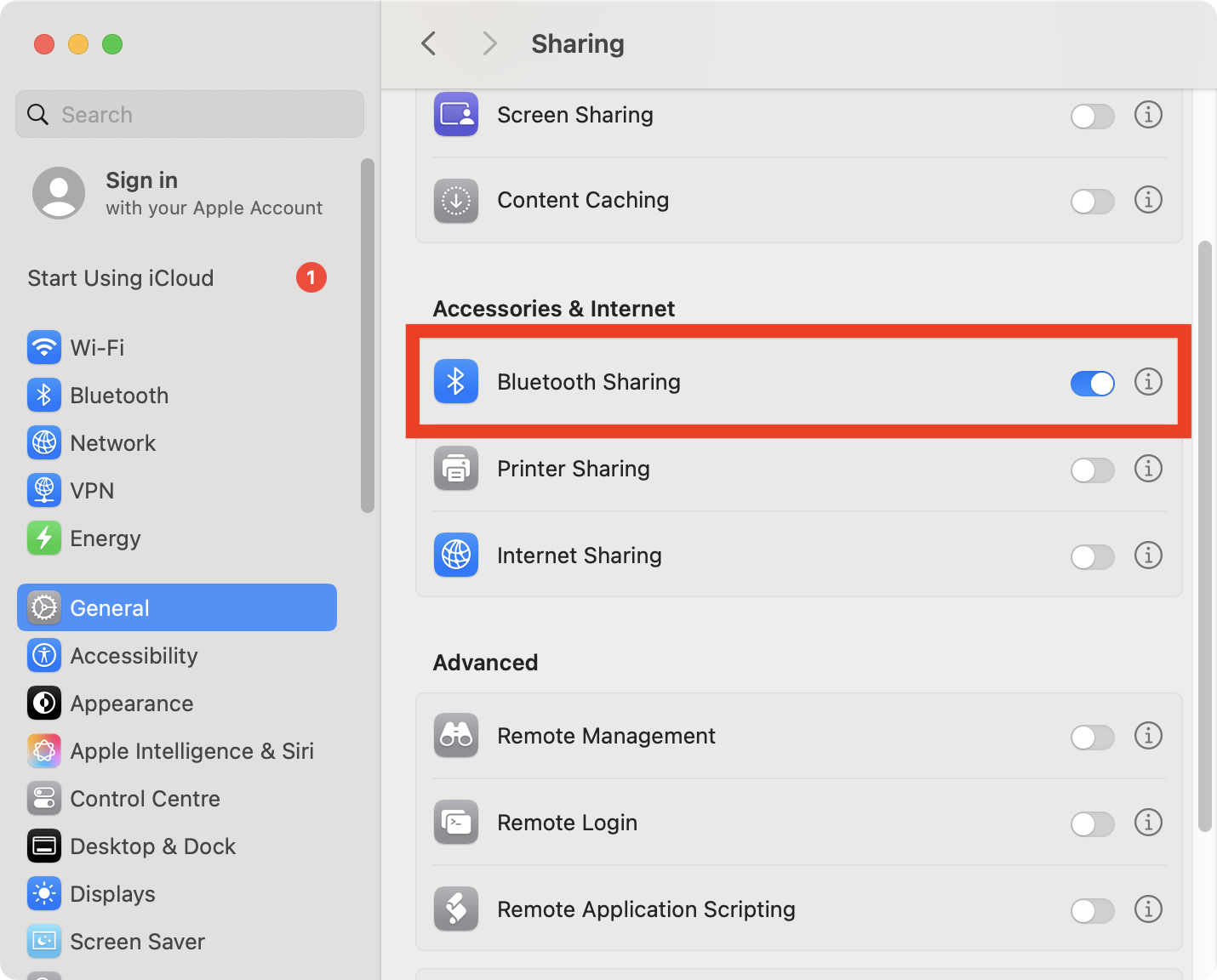The image size is (1217, 980).
Task: Click the forward navigation chevron
Action: (x=489, y=43)
